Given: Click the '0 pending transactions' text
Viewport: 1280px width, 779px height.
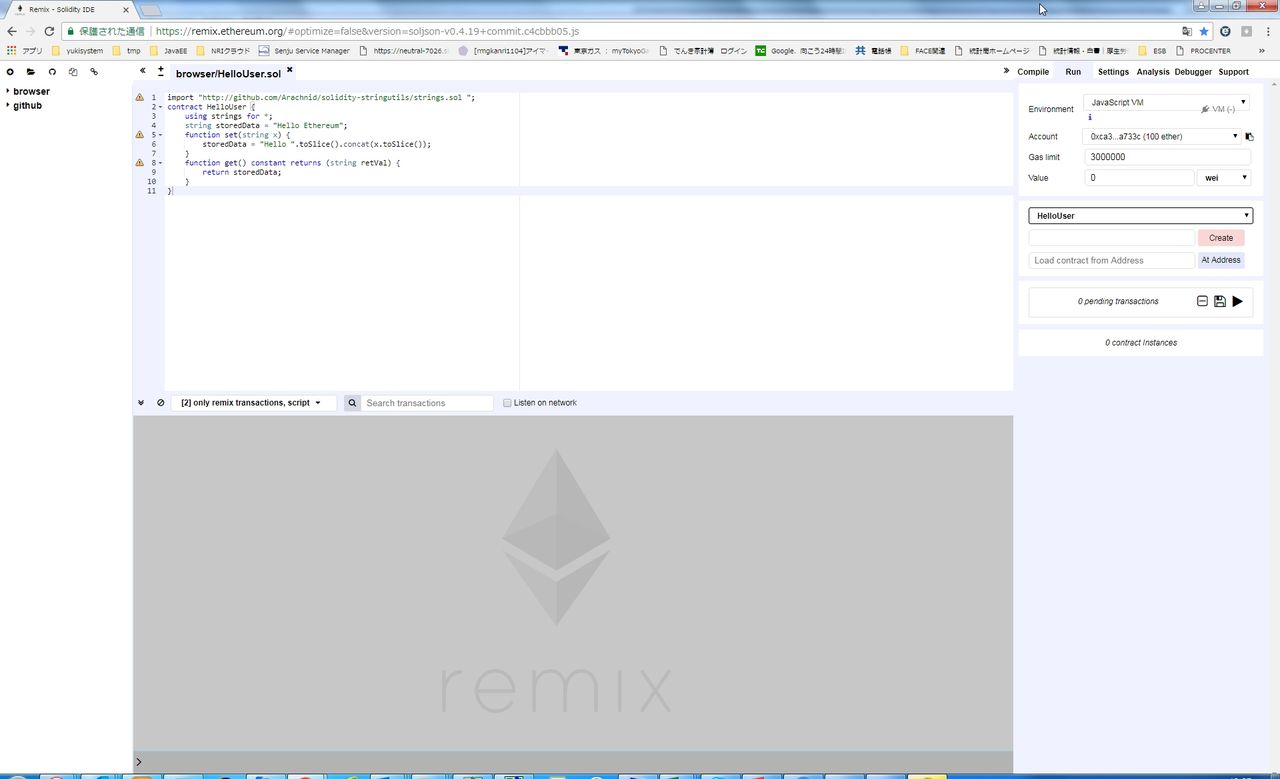Looking at the screenshot, I should pyautogui.click(x=1118, y=301).
